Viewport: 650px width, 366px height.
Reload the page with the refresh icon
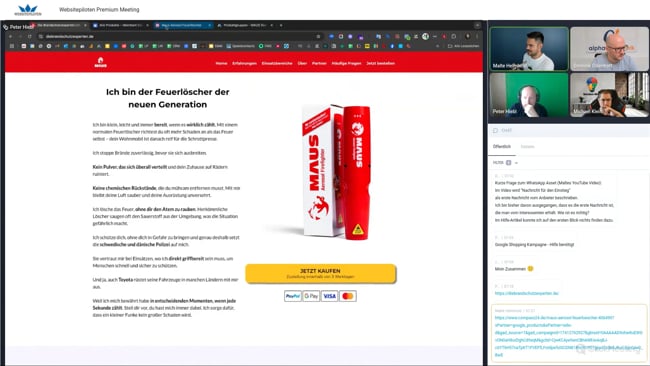29,36
